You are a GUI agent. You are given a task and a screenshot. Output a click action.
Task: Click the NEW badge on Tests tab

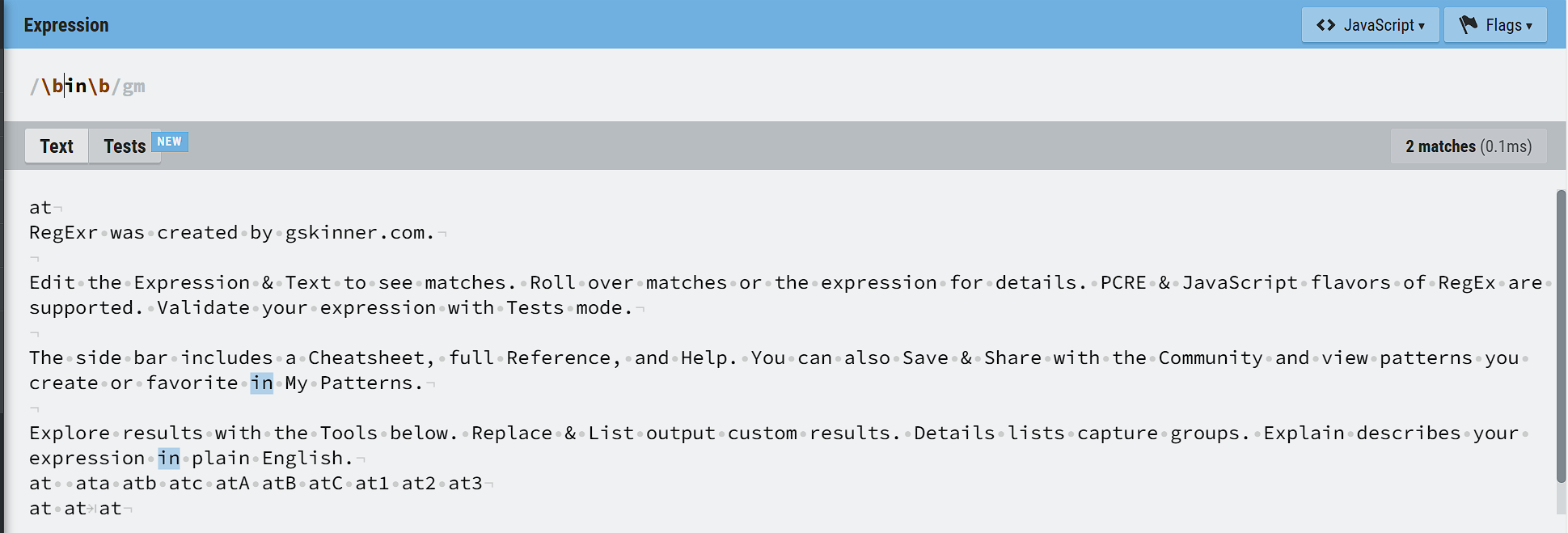click(170, 142)
